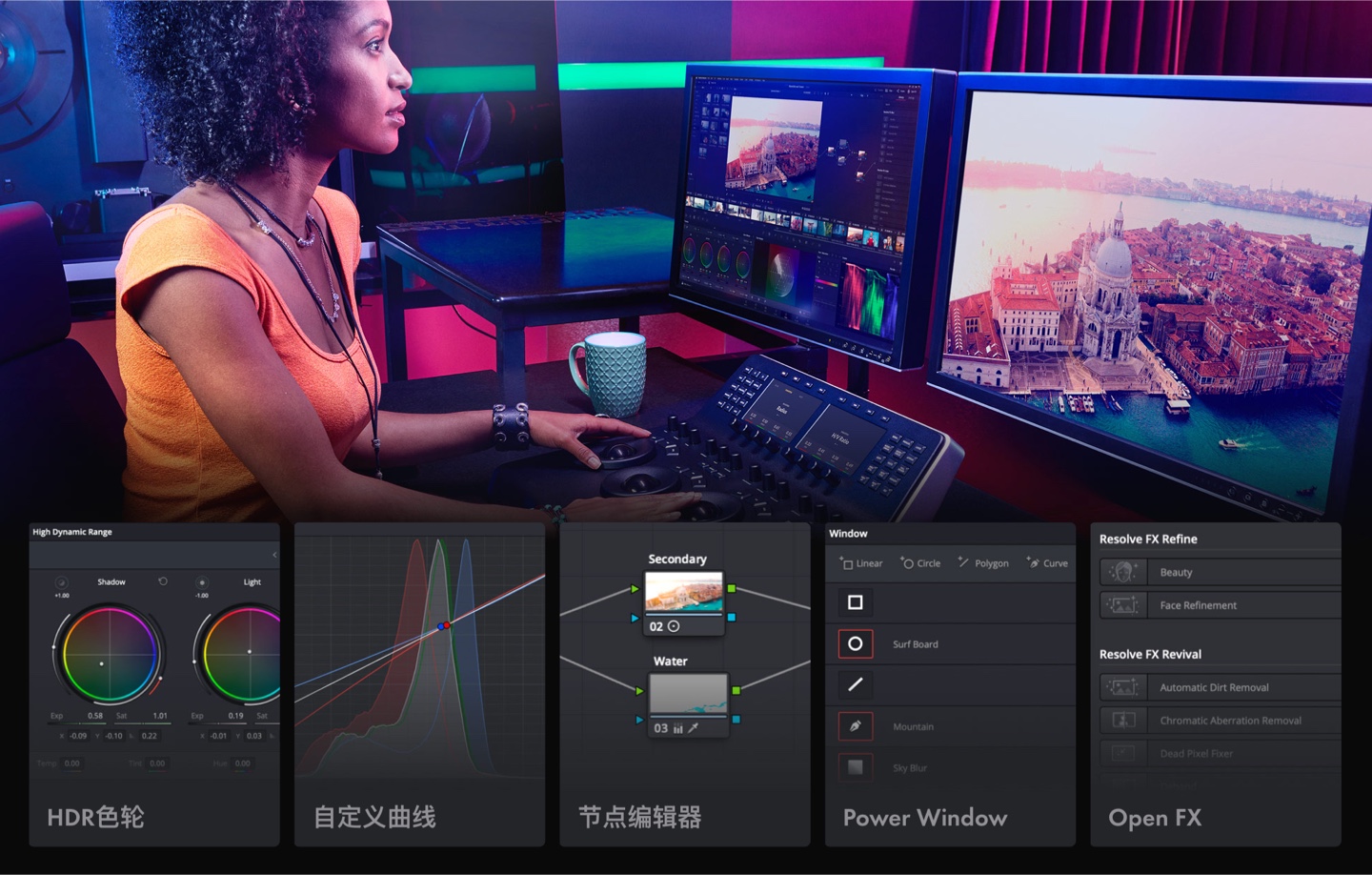Toggle the Surf Board circle window
The height and width of the screenshot is (875, 1372).
pos(856,643)
